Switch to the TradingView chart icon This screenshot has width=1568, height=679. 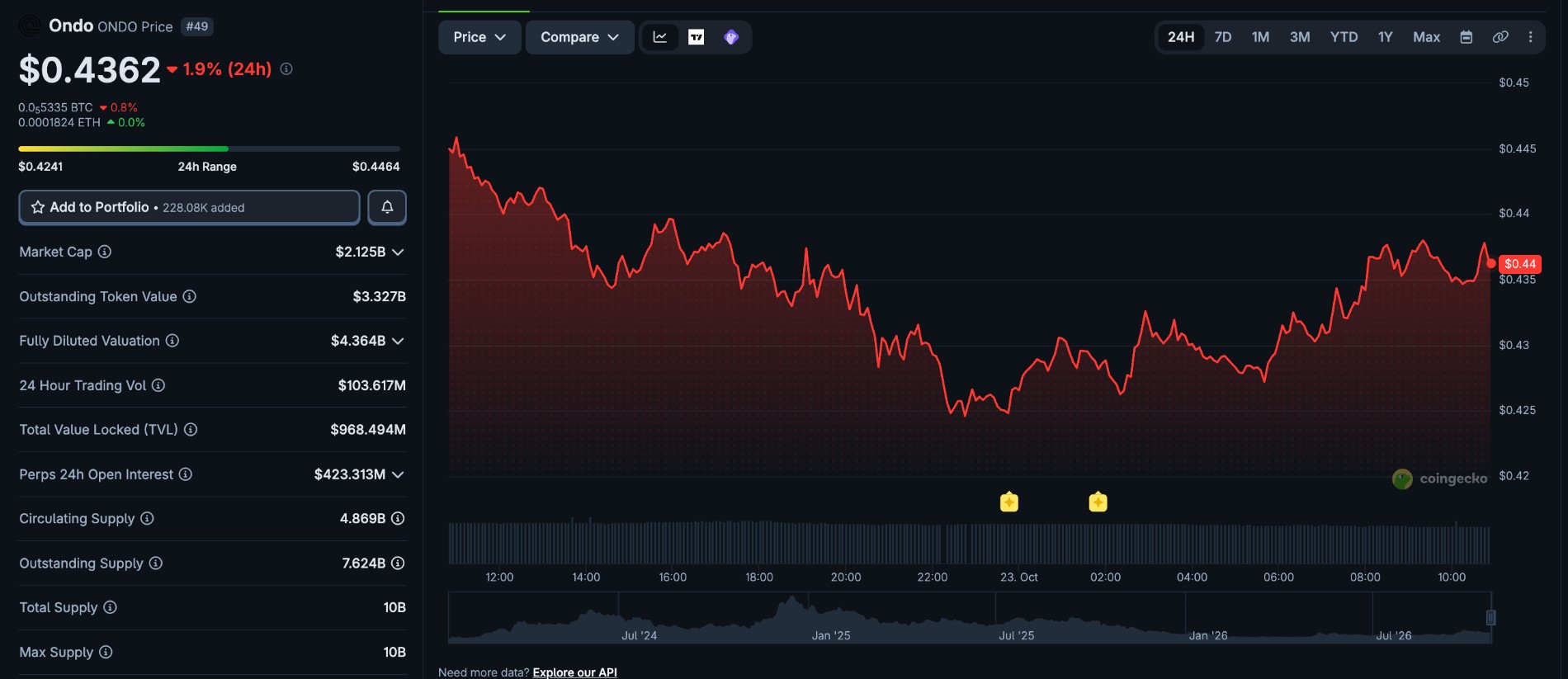tap(697, 37)
